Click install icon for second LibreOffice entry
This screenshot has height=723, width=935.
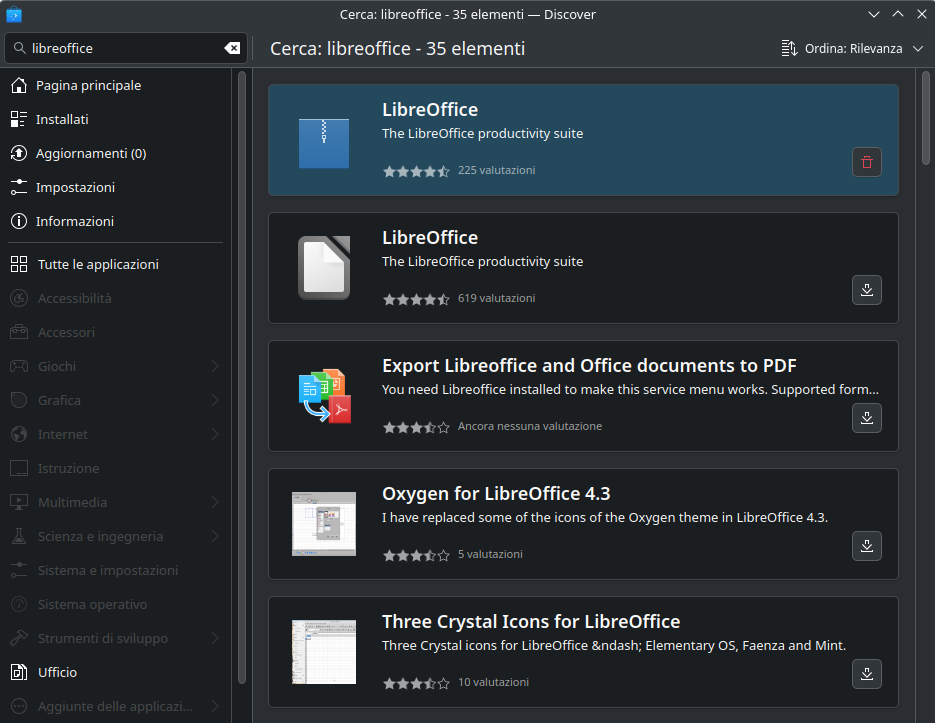(x=866, y=290)
